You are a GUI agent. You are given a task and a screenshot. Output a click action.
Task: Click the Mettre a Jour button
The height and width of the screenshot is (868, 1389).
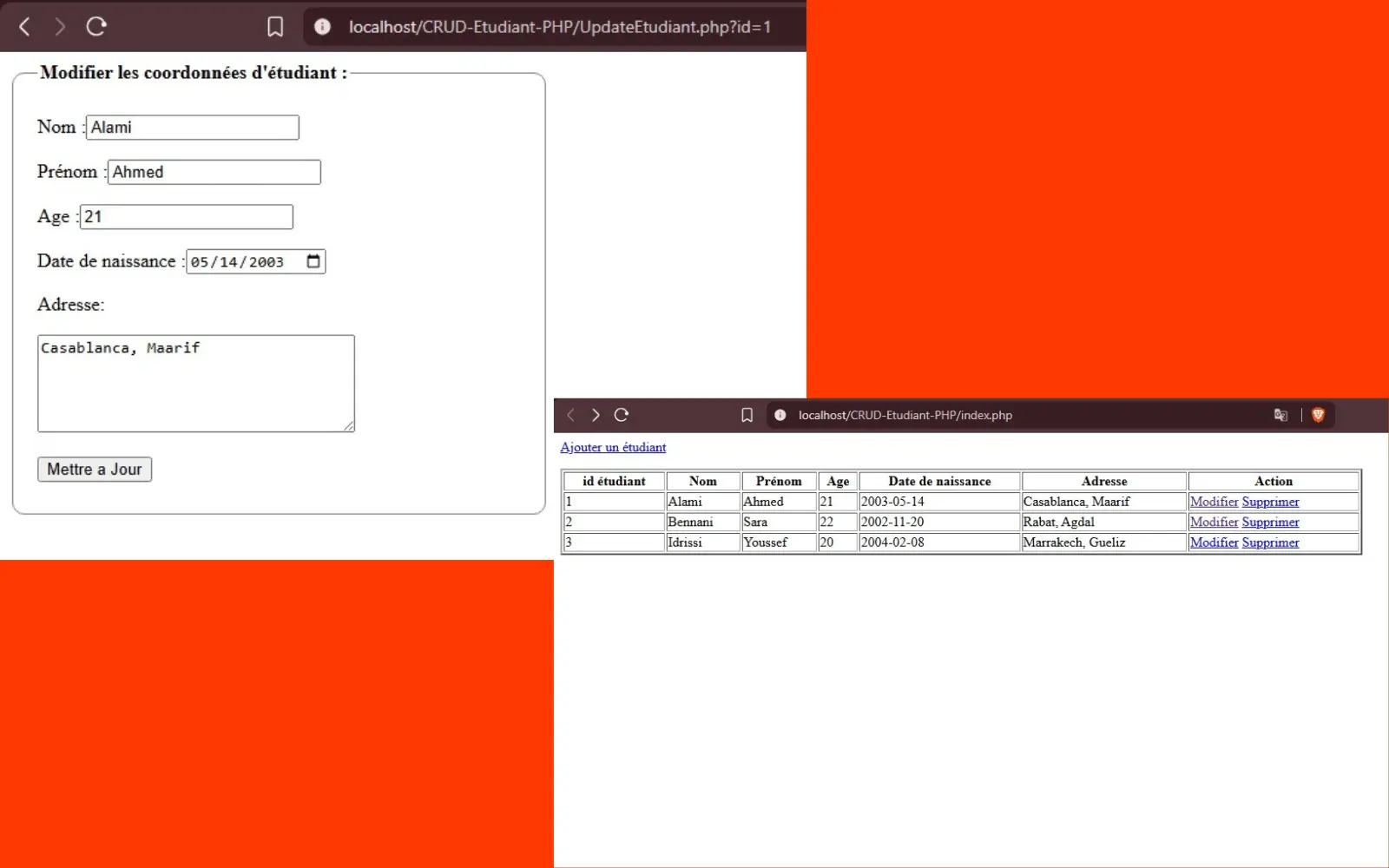click(x=95, y=470)
